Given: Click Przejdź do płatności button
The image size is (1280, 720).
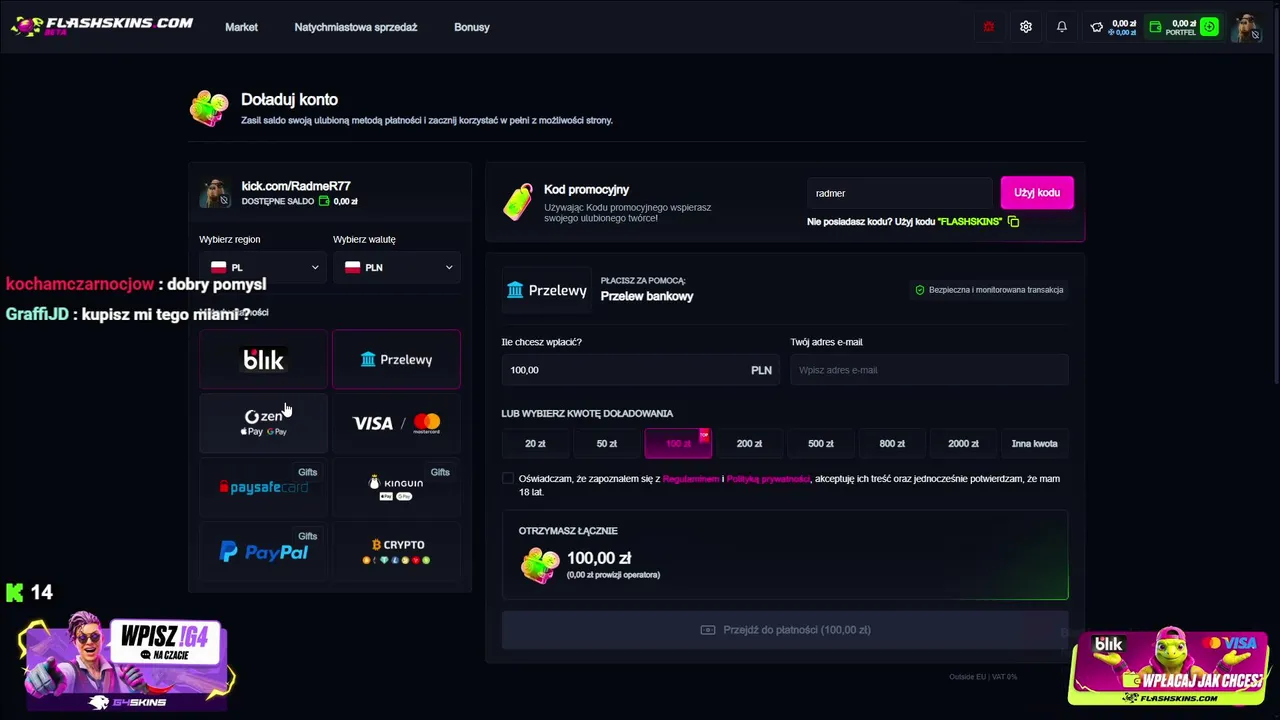Looking at the screenshot, I should 785,630.
